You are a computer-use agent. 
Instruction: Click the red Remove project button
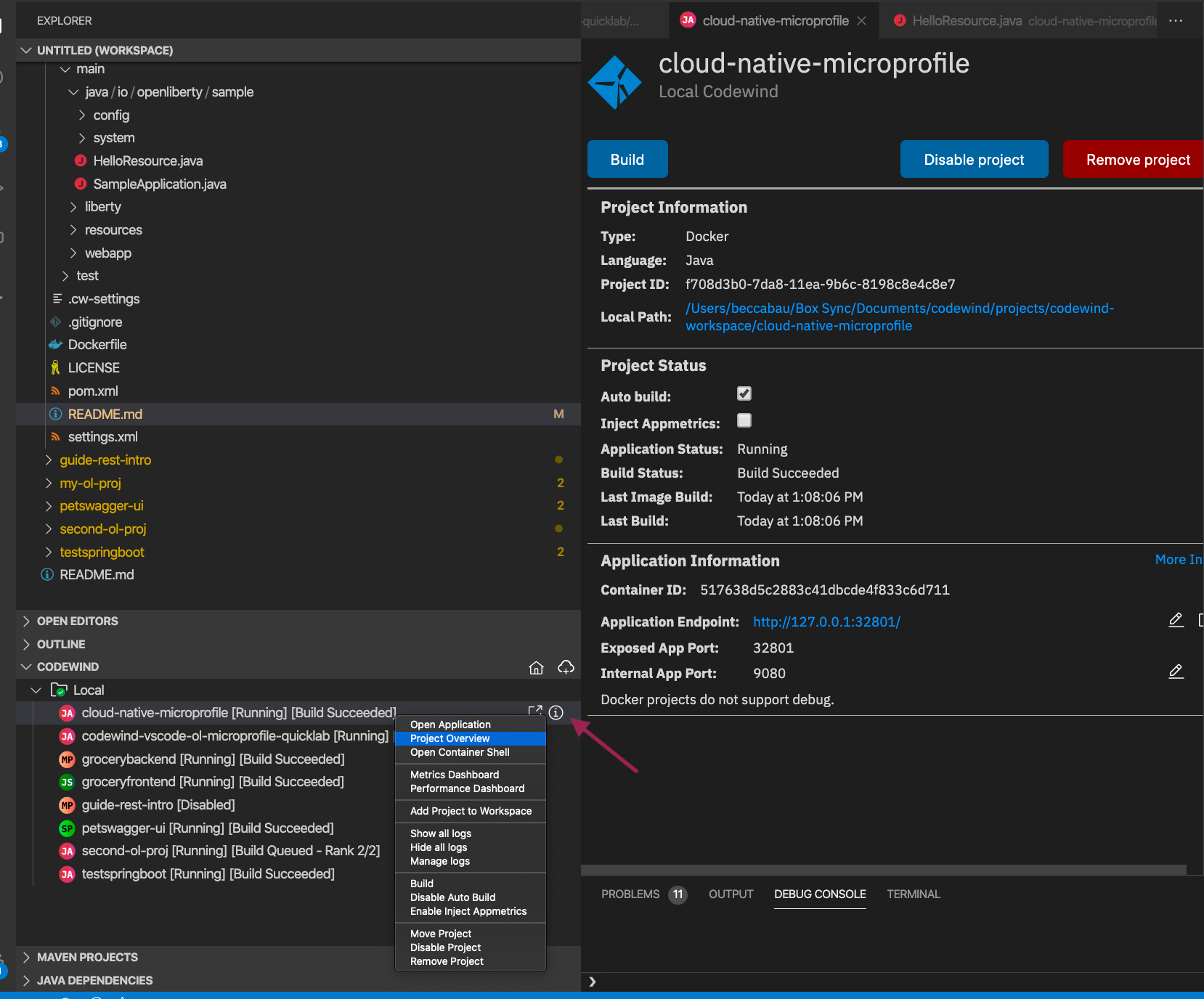[x=1134, y=159]
